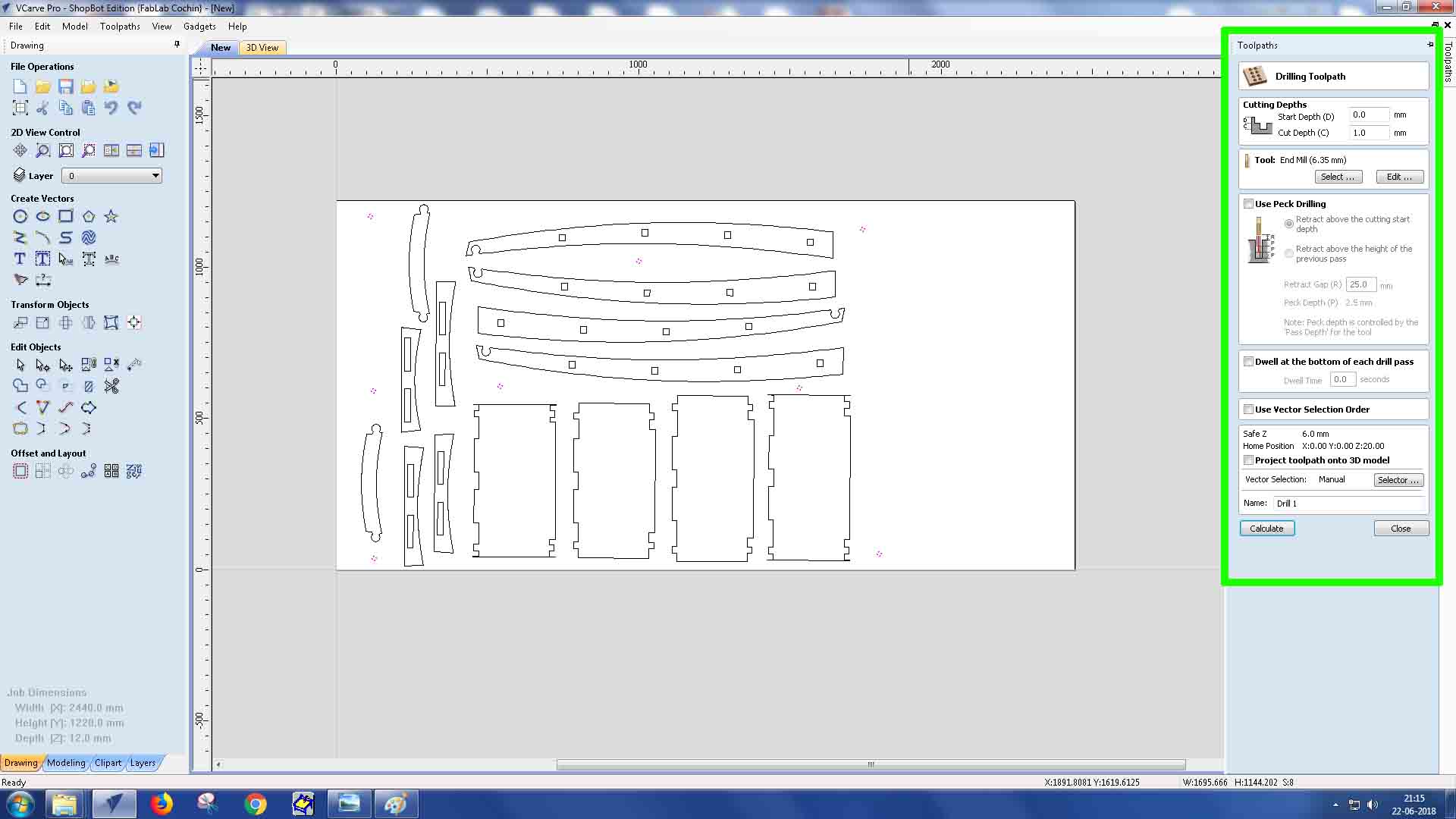Open the vector Selector dialog
1456x819 pixels.
pos(1398,480)
